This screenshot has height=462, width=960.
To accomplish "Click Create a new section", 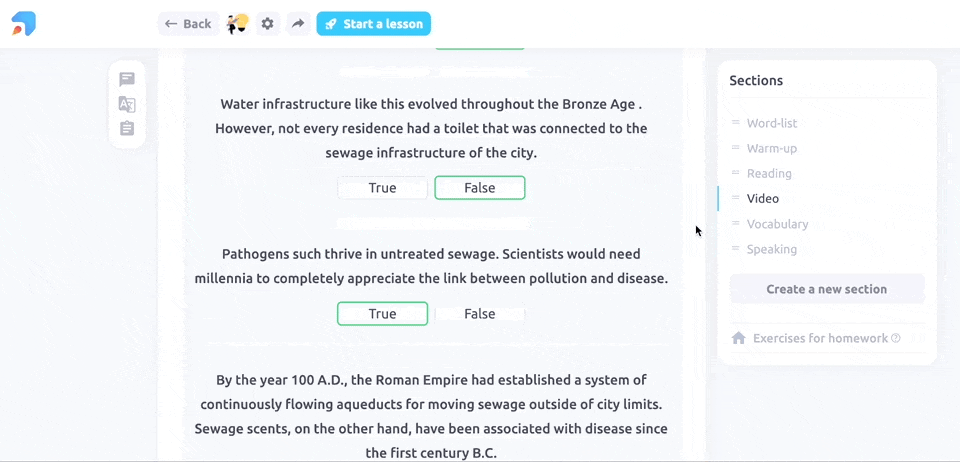I will [826, 289].
